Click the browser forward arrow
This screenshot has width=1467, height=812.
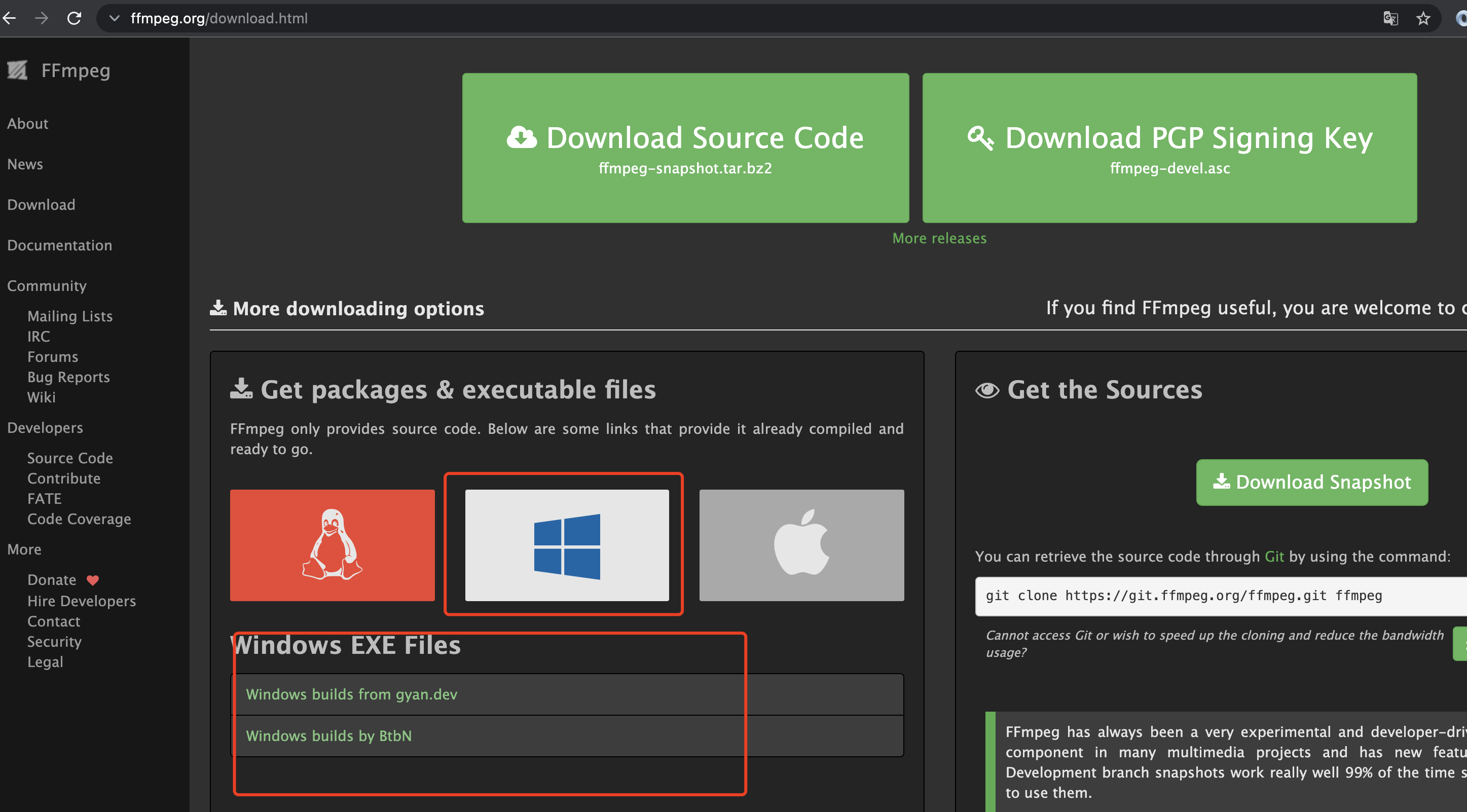pos(41,18)
